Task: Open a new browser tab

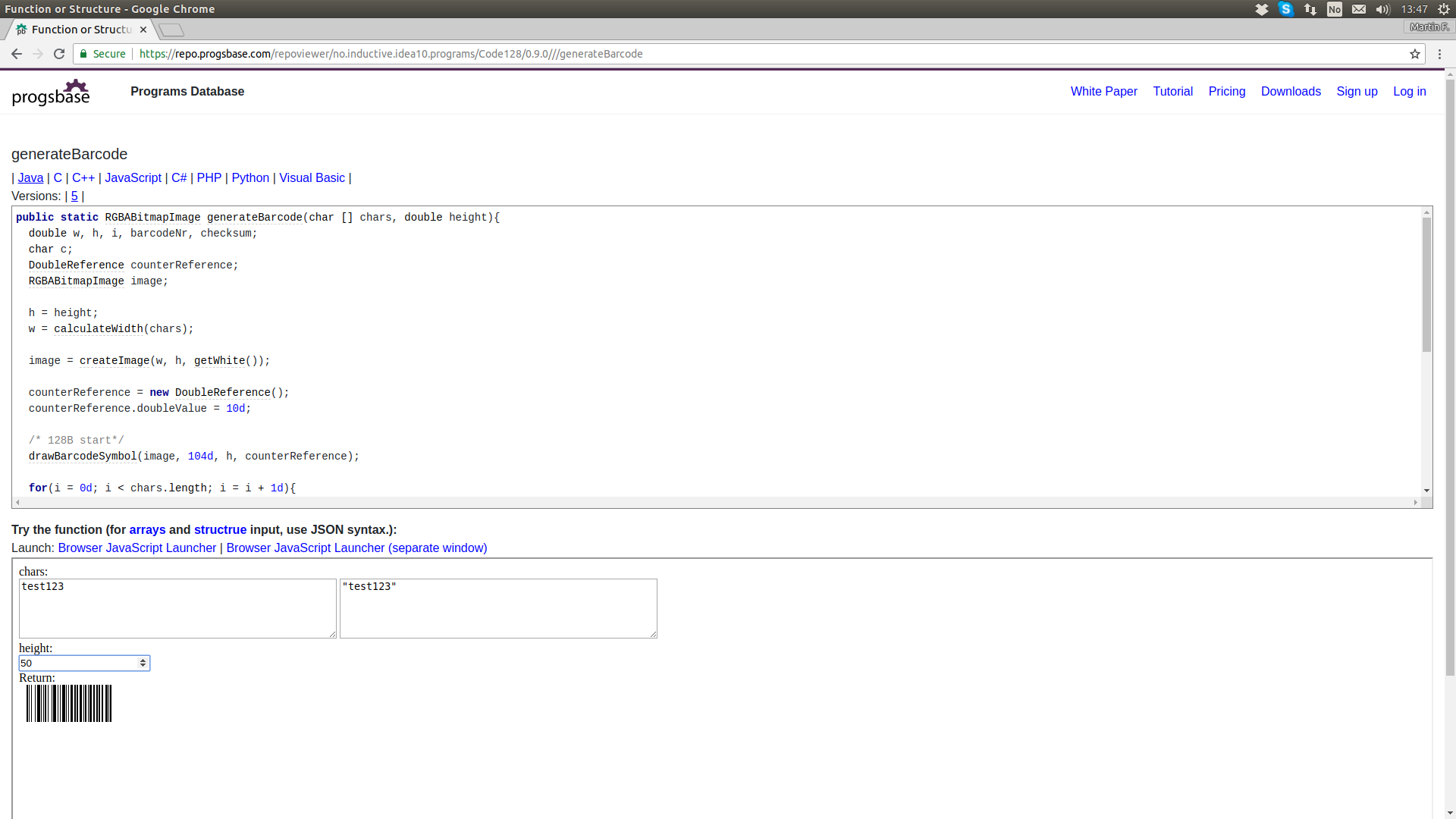Action: [171, 30]
